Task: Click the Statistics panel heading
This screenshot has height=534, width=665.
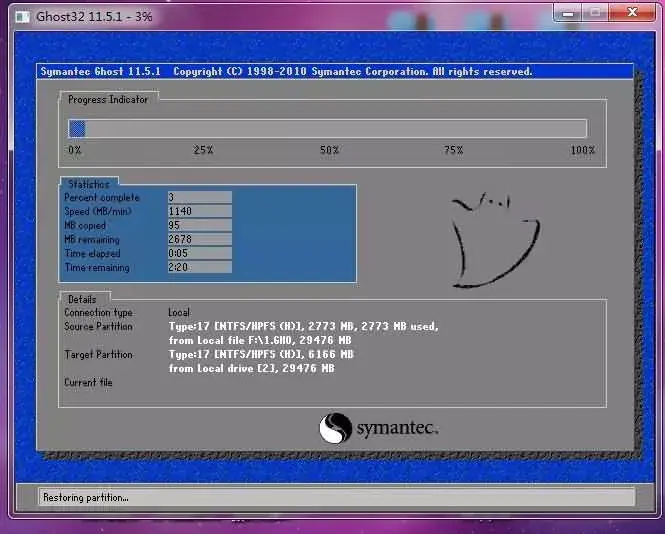Action: [89, 184]
